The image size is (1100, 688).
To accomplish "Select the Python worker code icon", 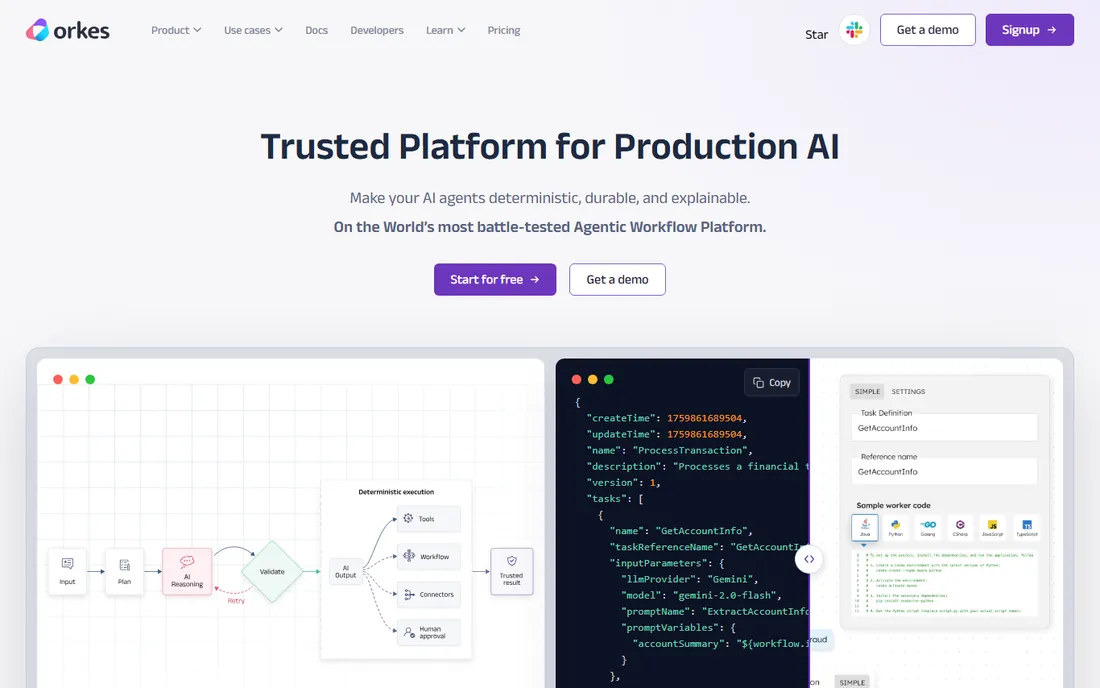I will (896, 527).
